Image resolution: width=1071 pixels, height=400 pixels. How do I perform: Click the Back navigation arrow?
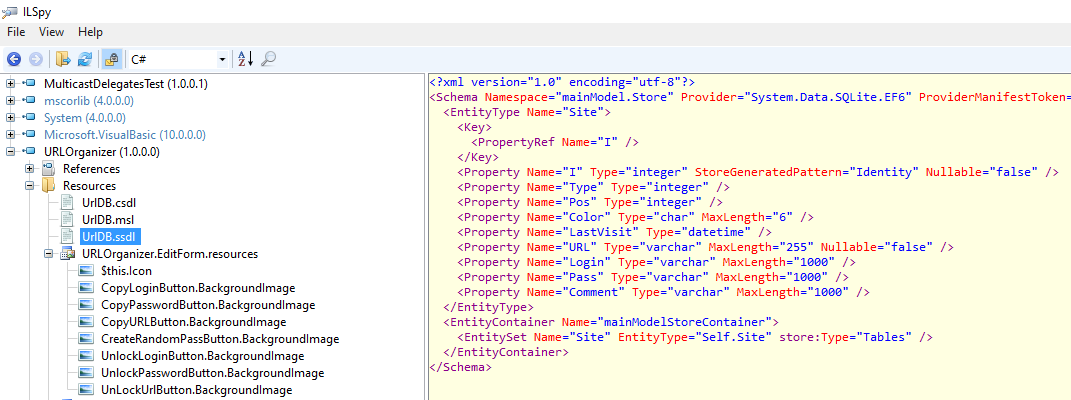coord(14,59)
